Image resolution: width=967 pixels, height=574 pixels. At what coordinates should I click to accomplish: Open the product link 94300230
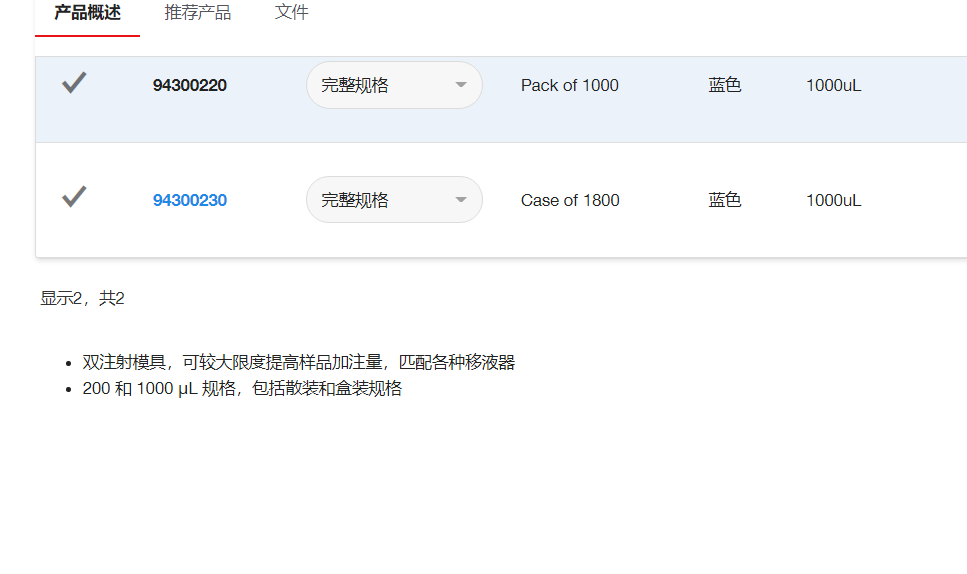pos(190,200)
